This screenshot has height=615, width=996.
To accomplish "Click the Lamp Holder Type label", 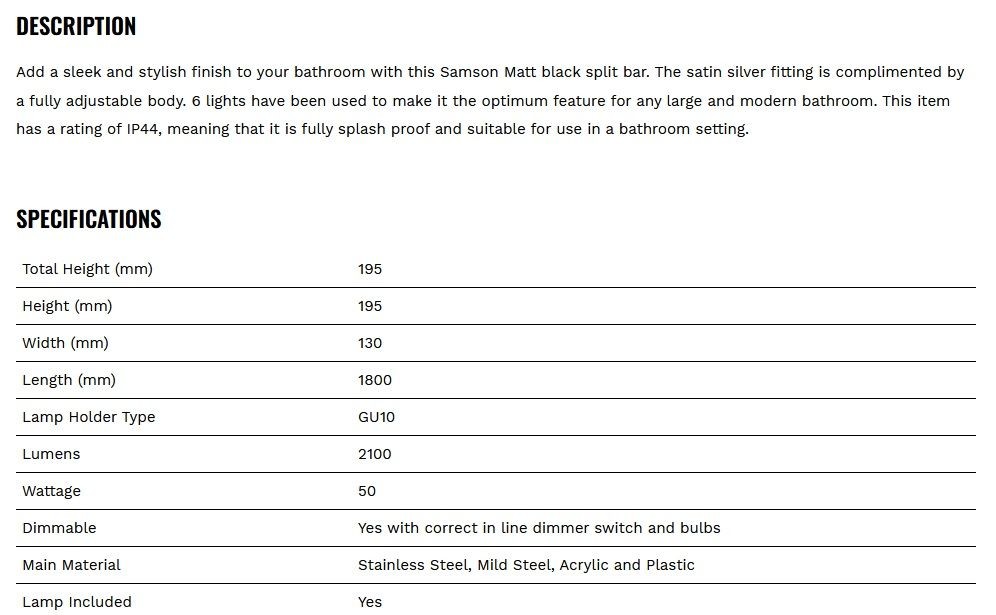I will coord(89,417).
